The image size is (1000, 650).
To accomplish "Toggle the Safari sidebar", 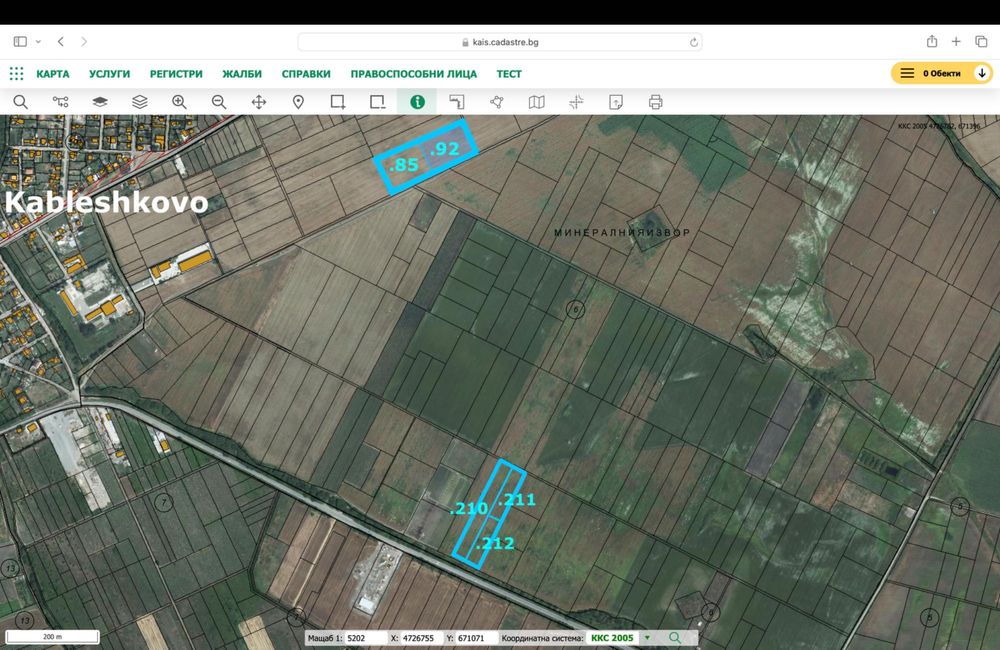I will coord(20,41).
